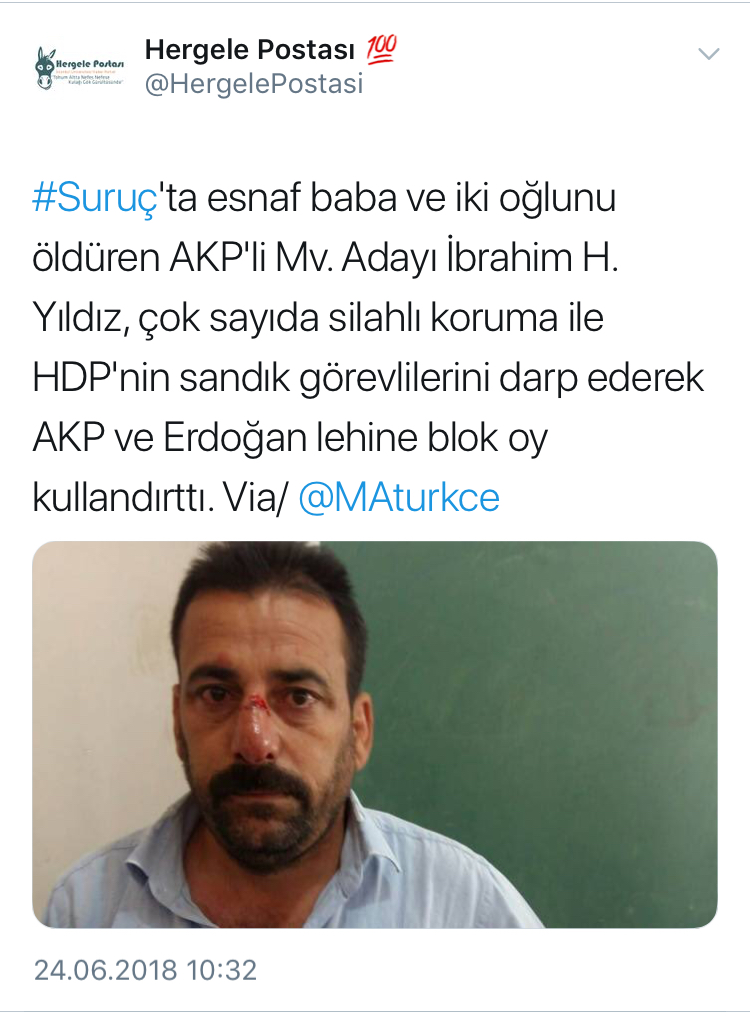Viewport: 750px width, 1017px height.
Task: Click the word 'kullandırttı' in the tweet
Action: point(123,498)
